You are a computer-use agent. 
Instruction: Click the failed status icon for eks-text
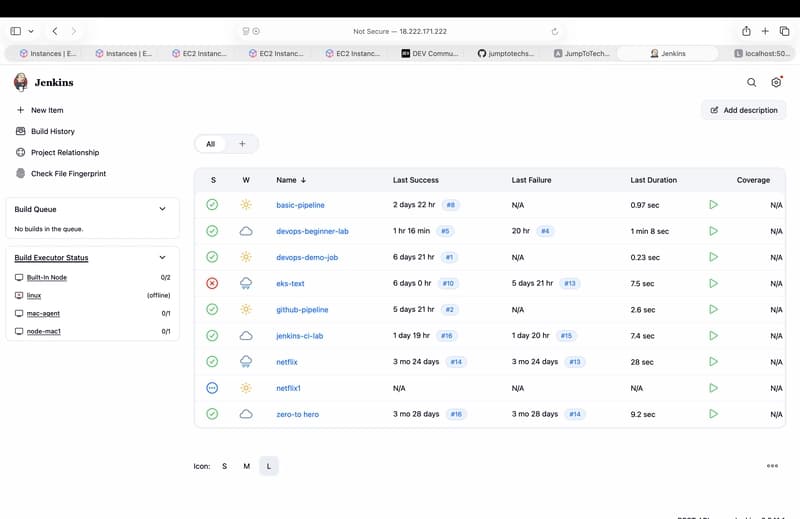[x=212, y=283]
